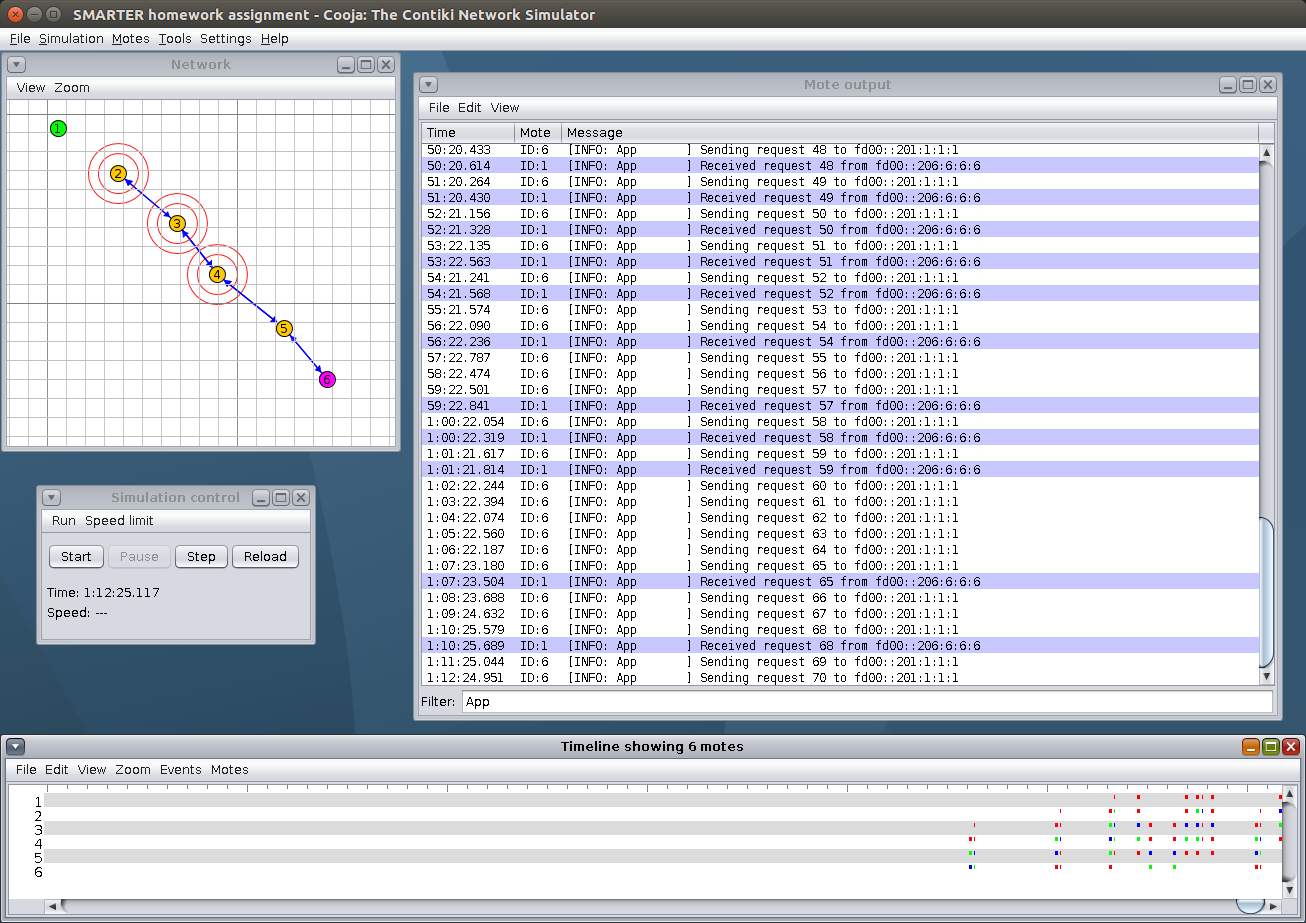Select mote 6 in Network view
The width and height of the screenshot is (1306, 923).
(327, 379)
